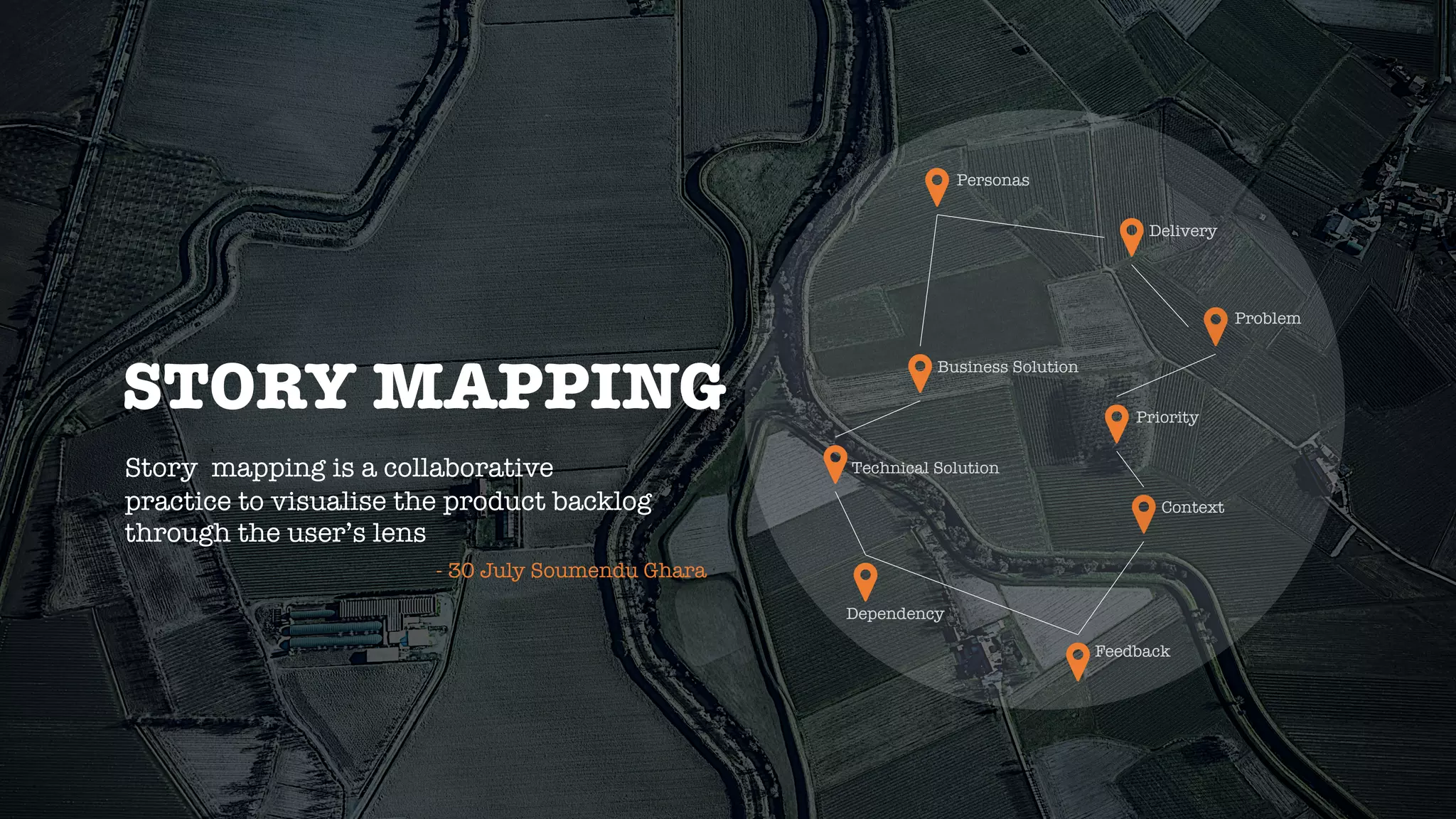Select the Delivery label
1456x819 pixels.
tap(1182, 231)
